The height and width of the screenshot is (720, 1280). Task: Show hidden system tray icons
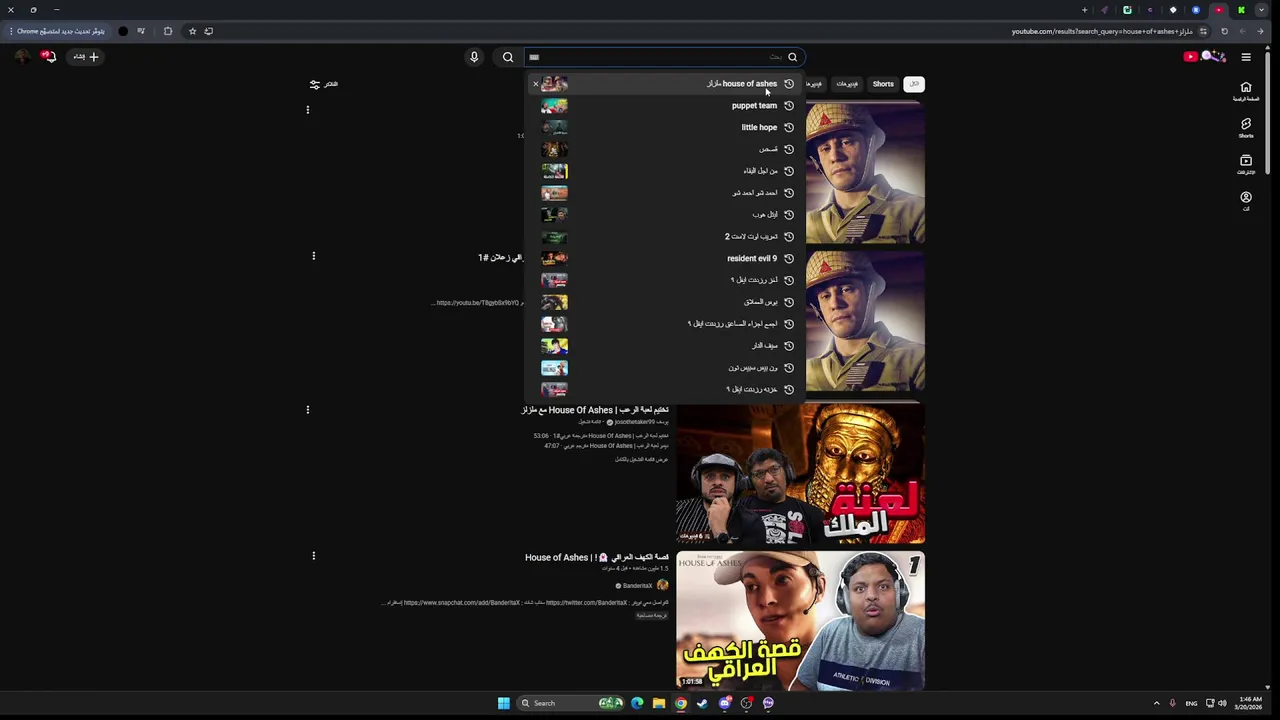pyautogui.click(x=1157, y=703)
